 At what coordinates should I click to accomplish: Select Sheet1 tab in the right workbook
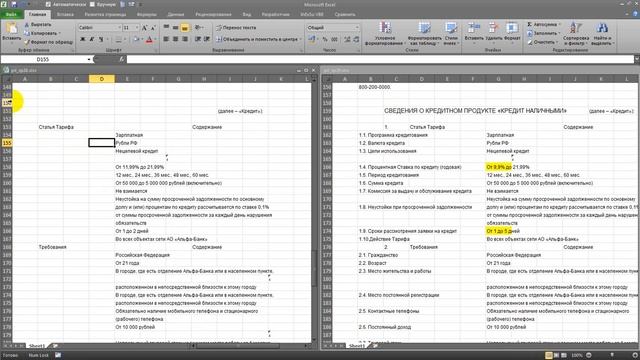pos(357,346)
